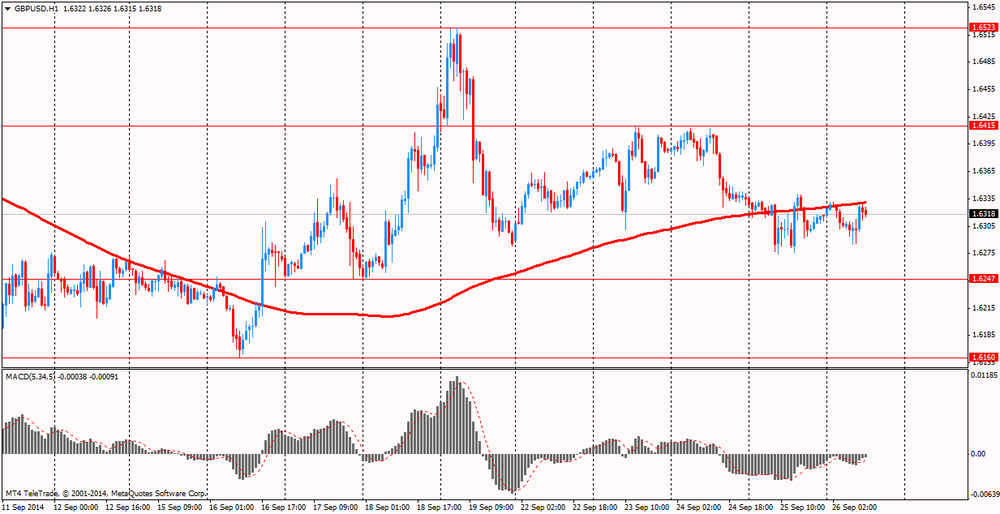Viewport: 1000px width, 514px height.
Task: Click the 0.00 MACD scale value
Action: click(978, 454)
